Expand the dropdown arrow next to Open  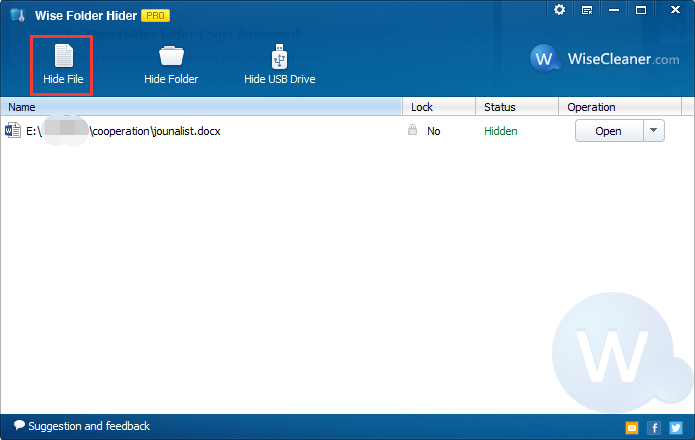tap(653, 131)
